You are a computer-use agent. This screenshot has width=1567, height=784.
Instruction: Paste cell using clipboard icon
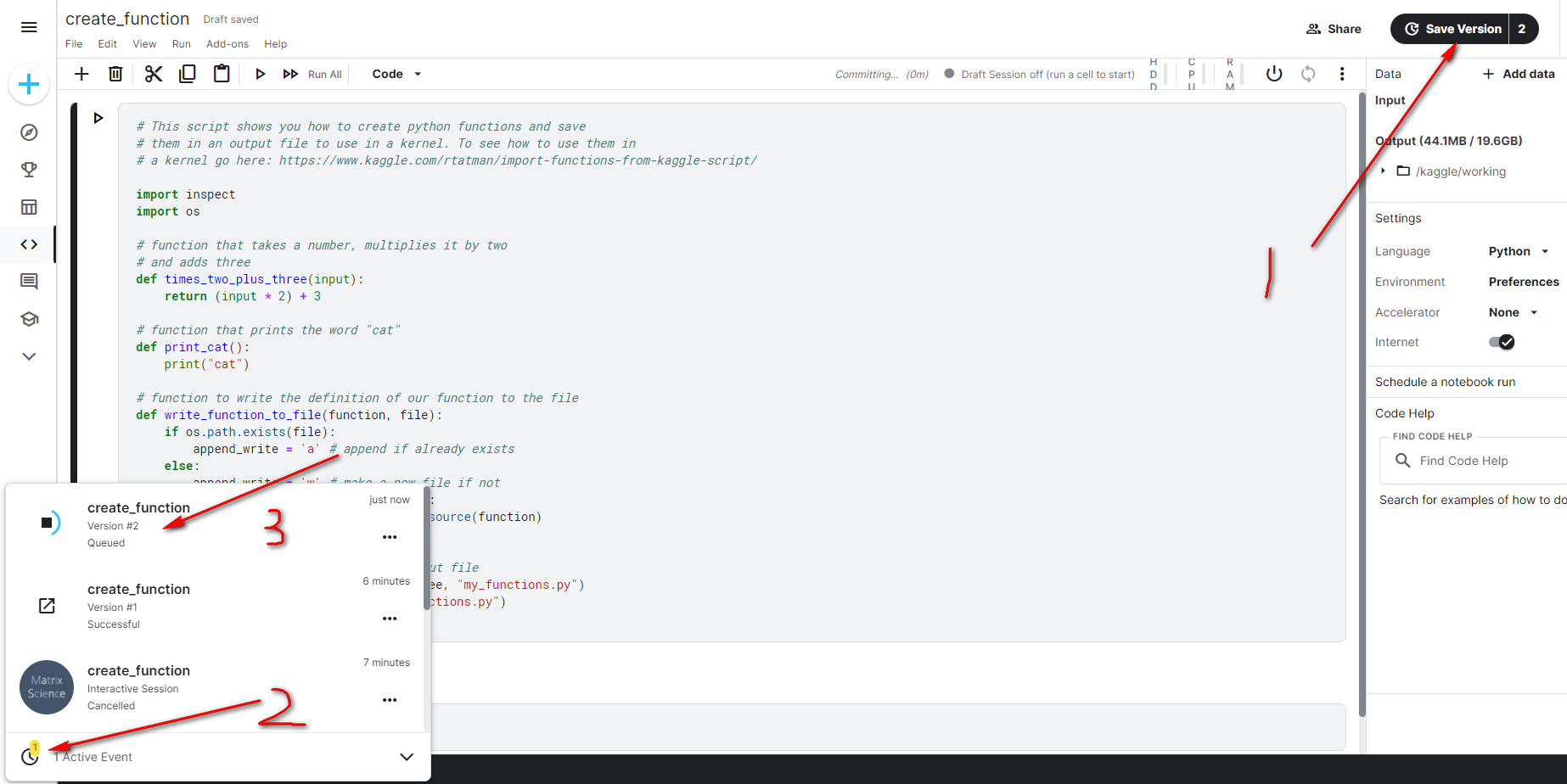[222, 74]
